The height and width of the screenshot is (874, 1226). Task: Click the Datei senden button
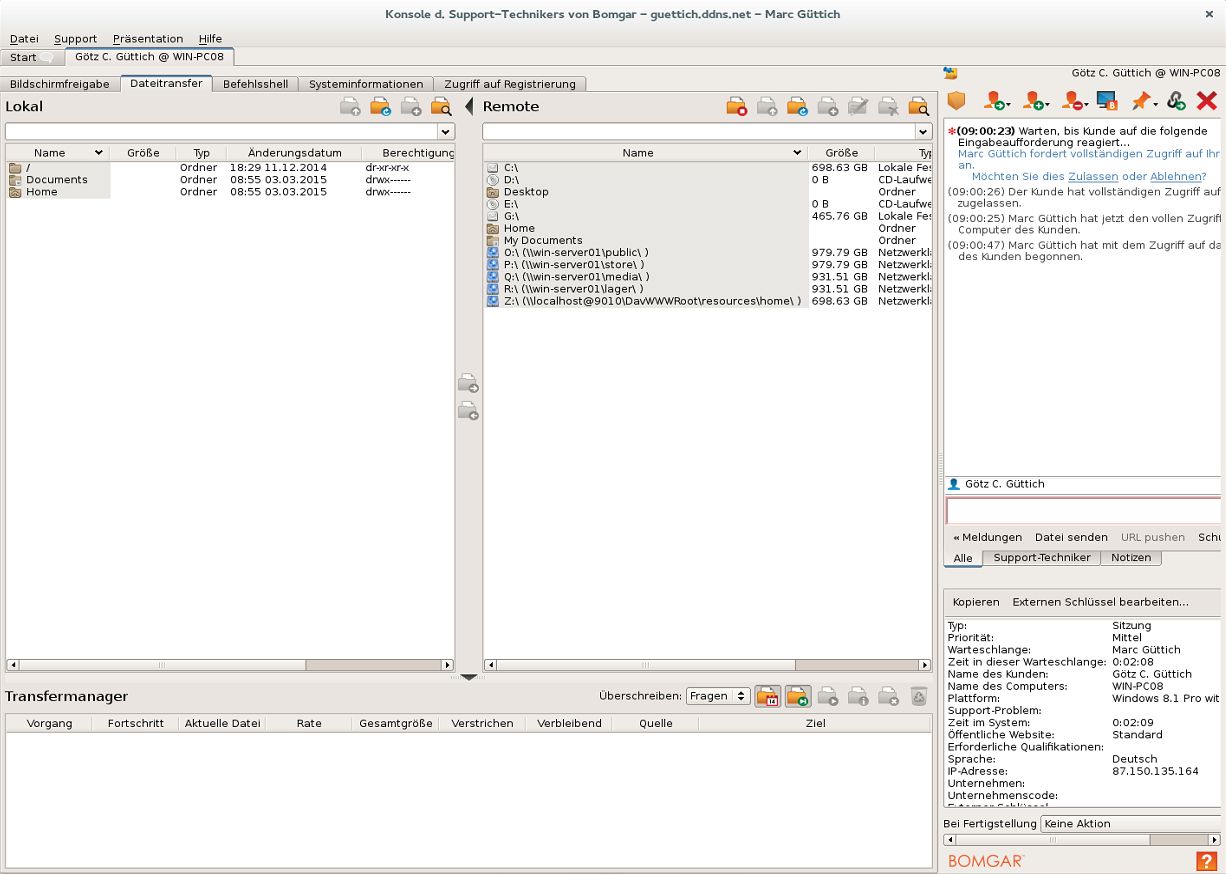pos(1071,537)
